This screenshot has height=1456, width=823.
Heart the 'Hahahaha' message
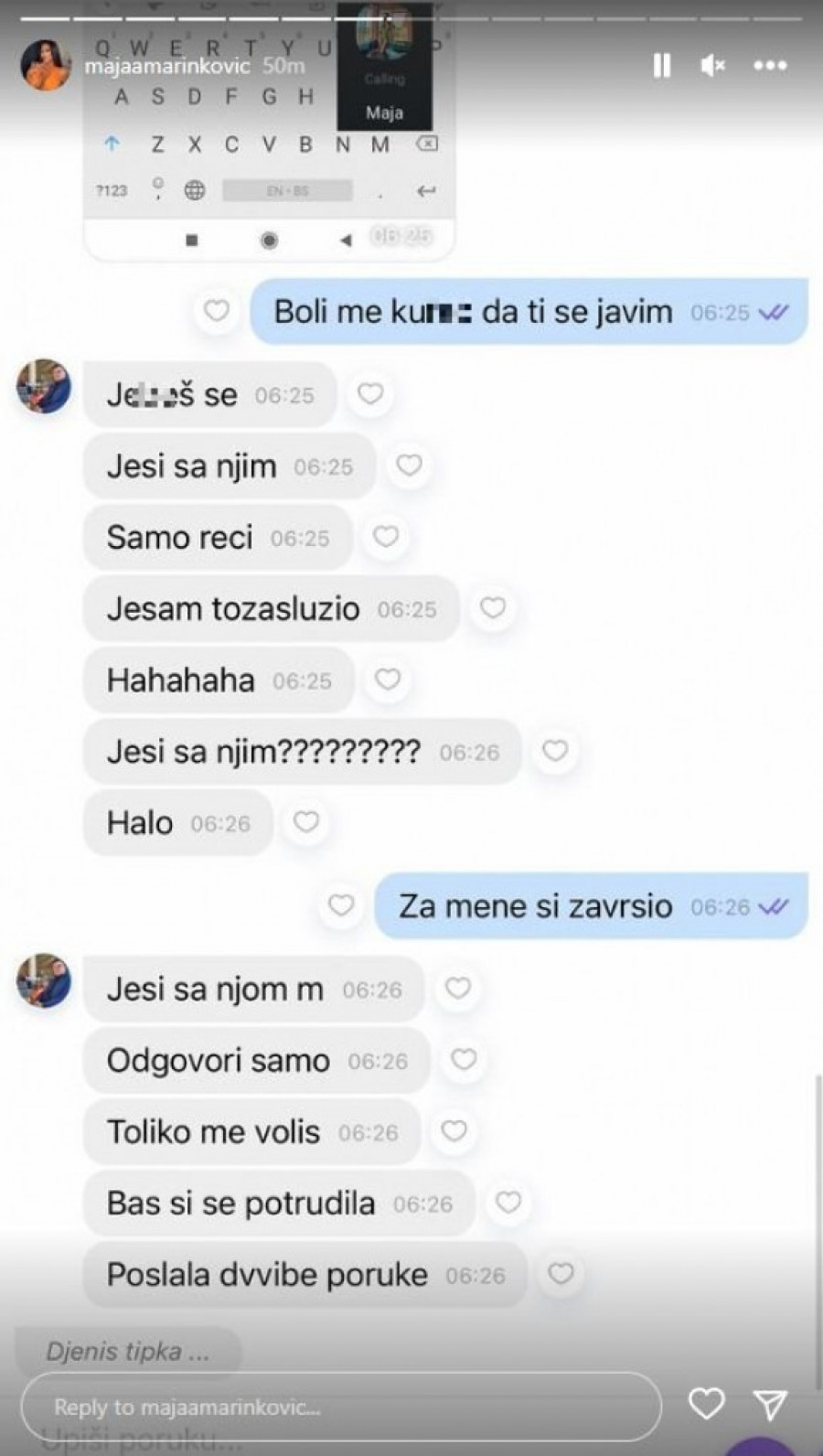pyautogui.click(x=388, y=679)
